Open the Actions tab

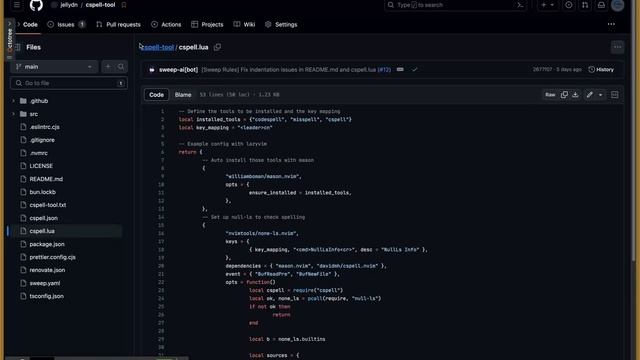pos(166,24)
